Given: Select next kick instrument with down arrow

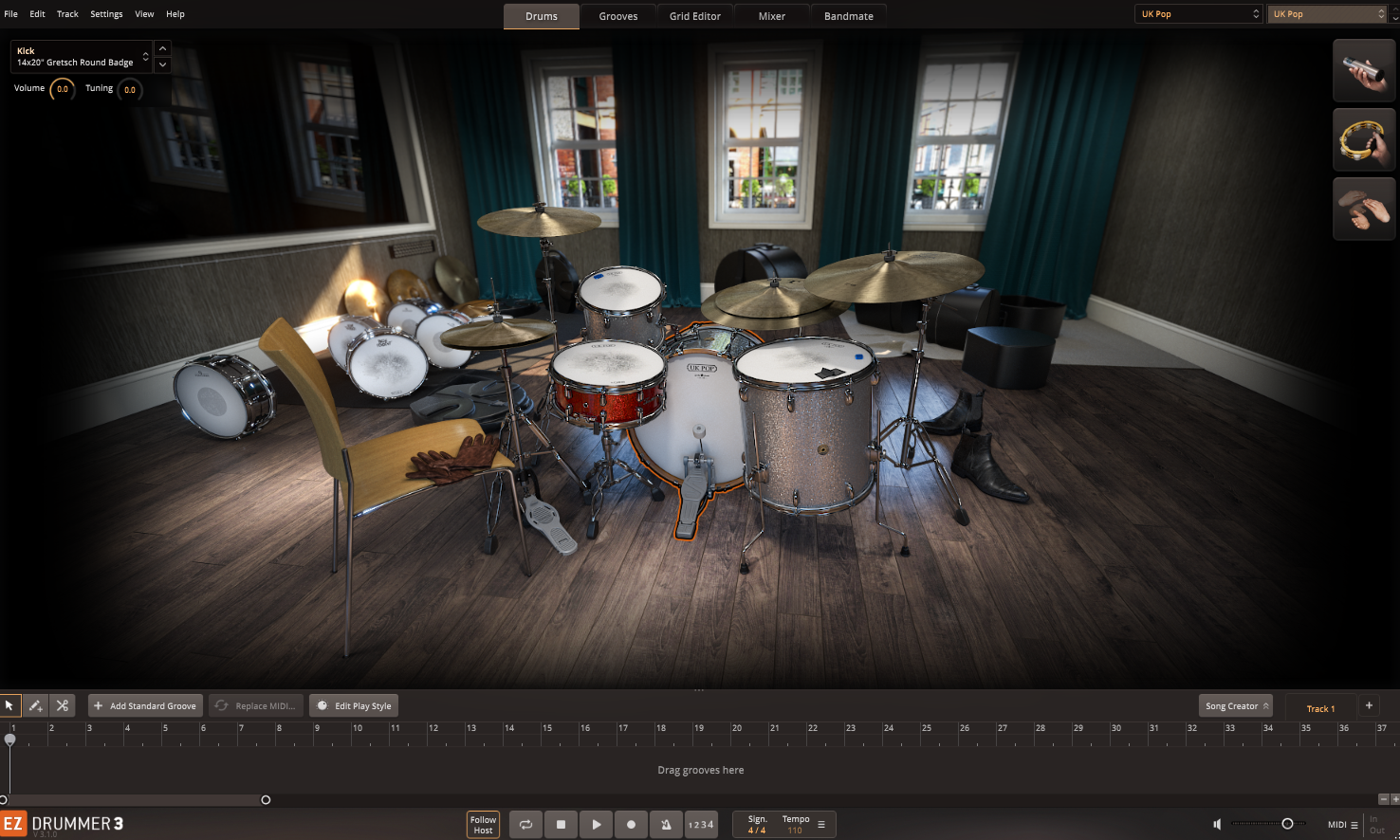Looking at the screenshot, I should [x=163, y=64].
